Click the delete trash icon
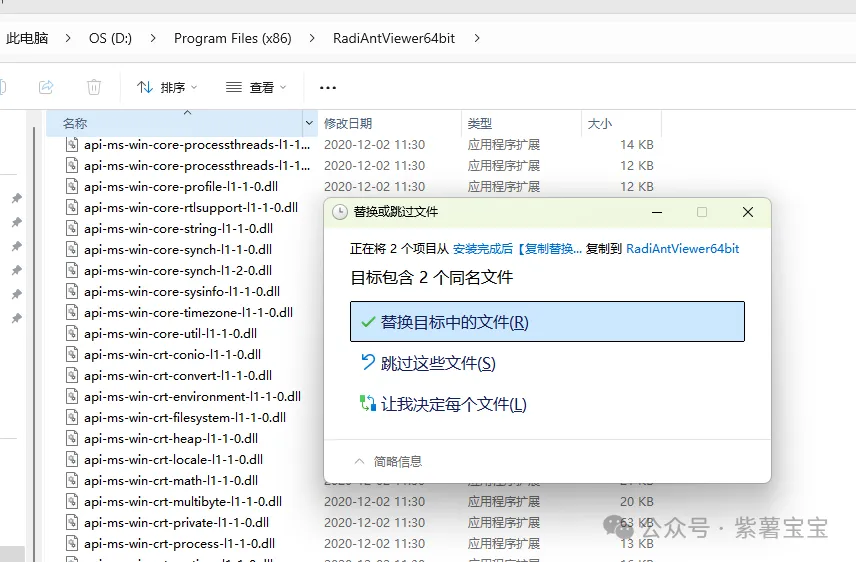Image resolution: width=856 pixels, height=562 pixels. 94,87
